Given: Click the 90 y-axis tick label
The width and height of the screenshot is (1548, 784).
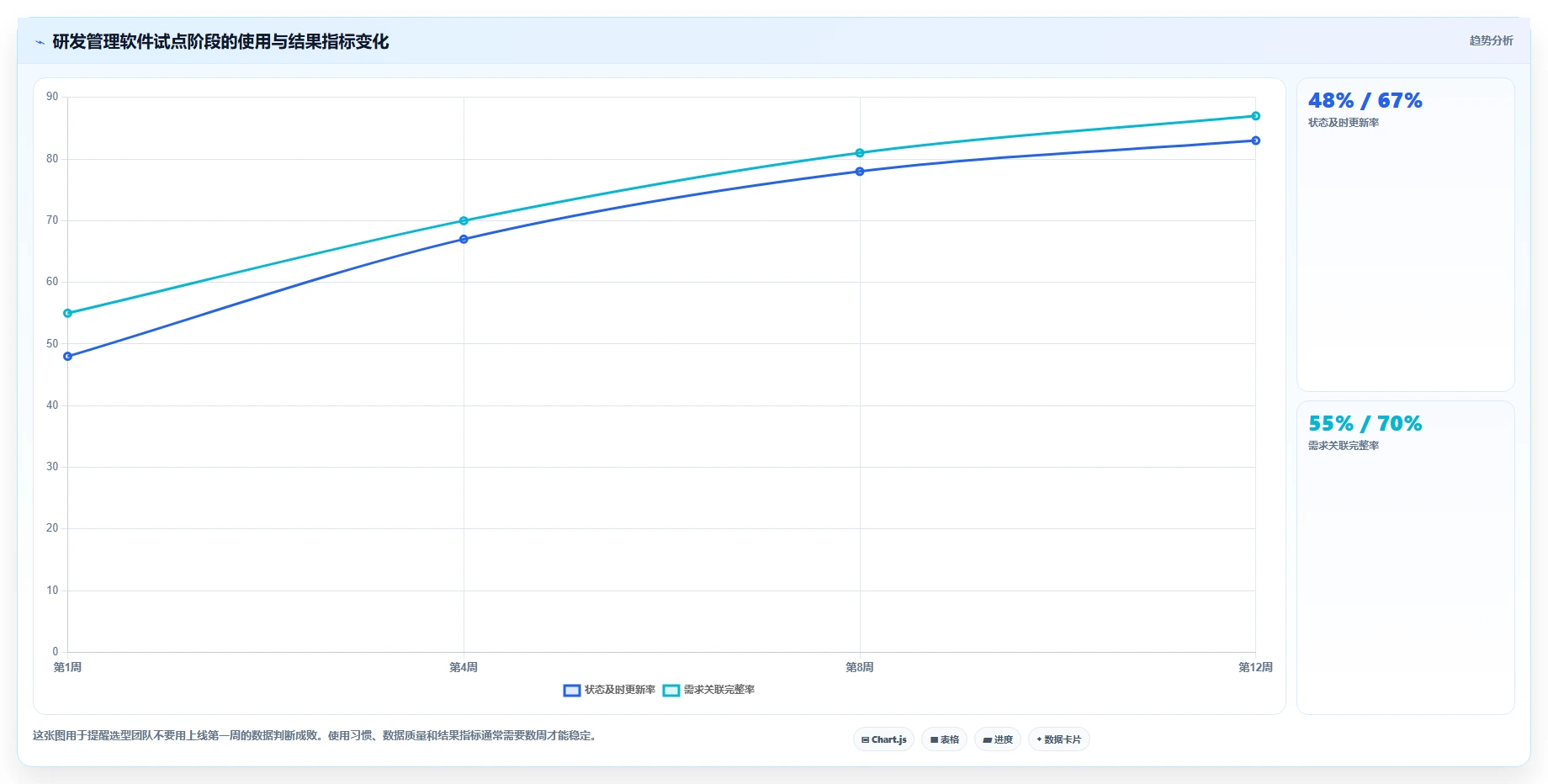Looking at the screenshot, I should (52, 97).
